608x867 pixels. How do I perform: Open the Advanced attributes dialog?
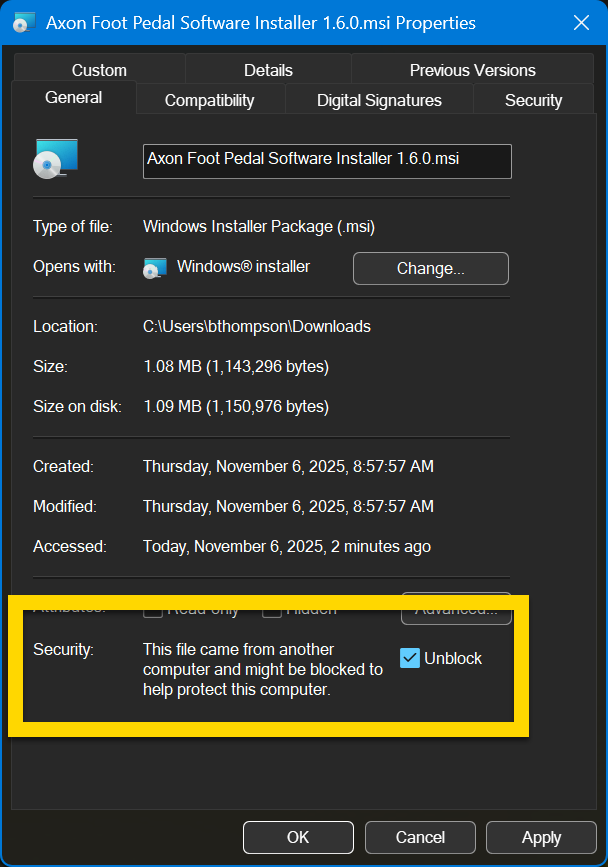coord(456,608)
